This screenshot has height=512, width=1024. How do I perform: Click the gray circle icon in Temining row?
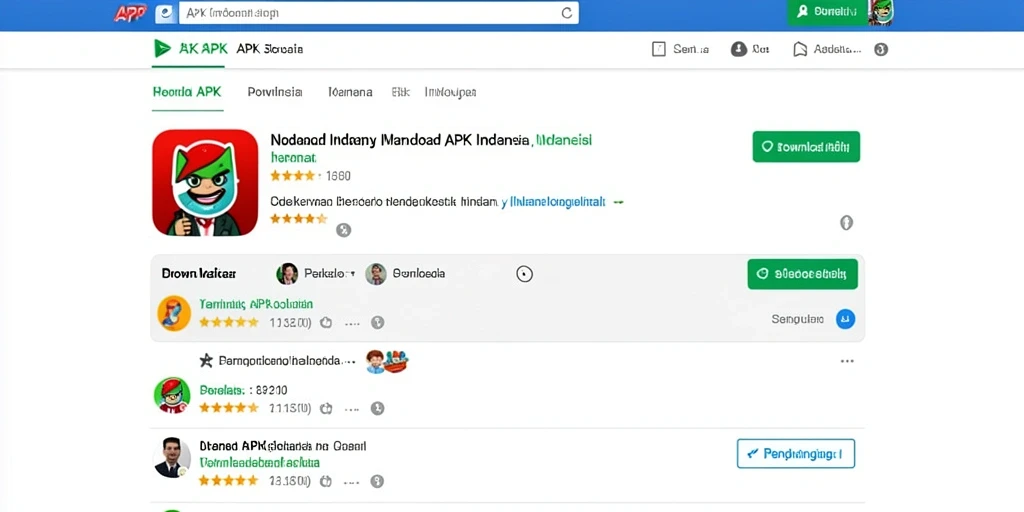[377, 323]
